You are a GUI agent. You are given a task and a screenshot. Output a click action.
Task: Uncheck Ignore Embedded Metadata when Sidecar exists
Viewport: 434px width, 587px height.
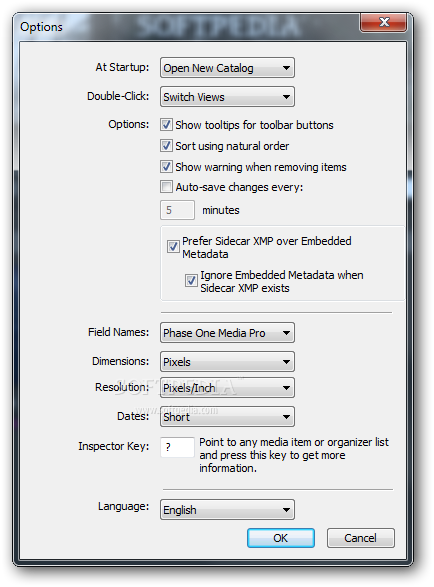click(x=191, y=281)
